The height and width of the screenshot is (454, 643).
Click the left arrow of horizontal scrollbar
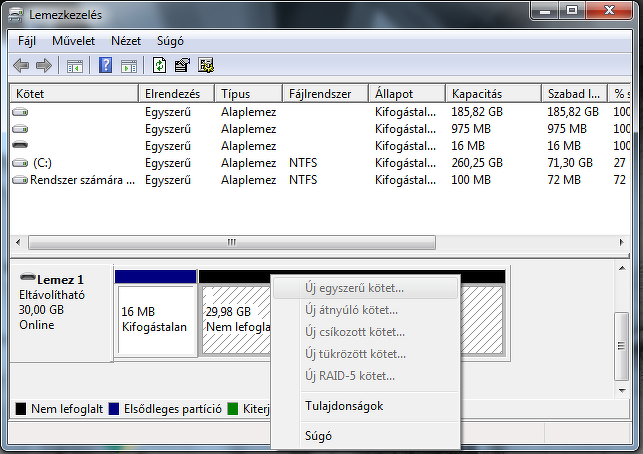(18, 242)
